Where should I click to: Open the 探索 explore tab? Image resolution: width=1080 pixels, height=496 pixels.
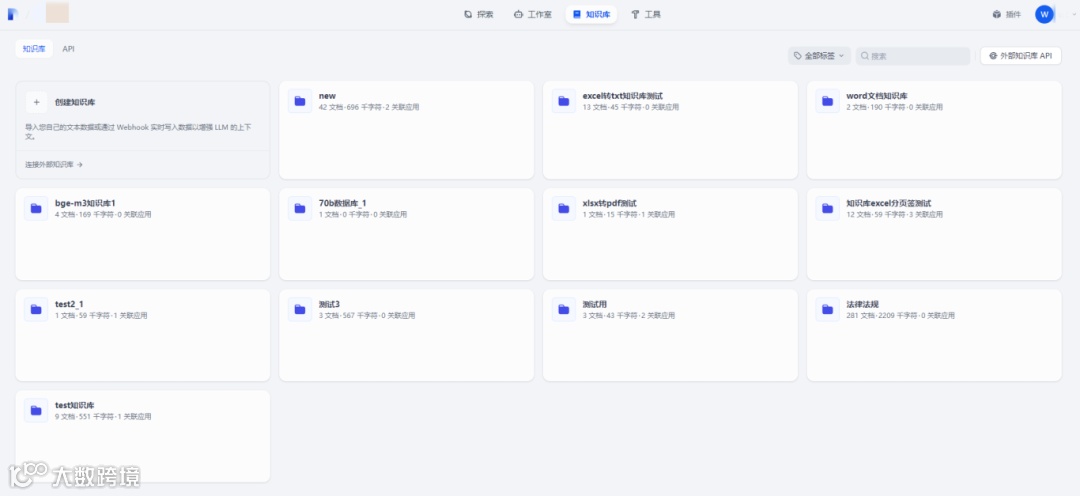[479, 14]
